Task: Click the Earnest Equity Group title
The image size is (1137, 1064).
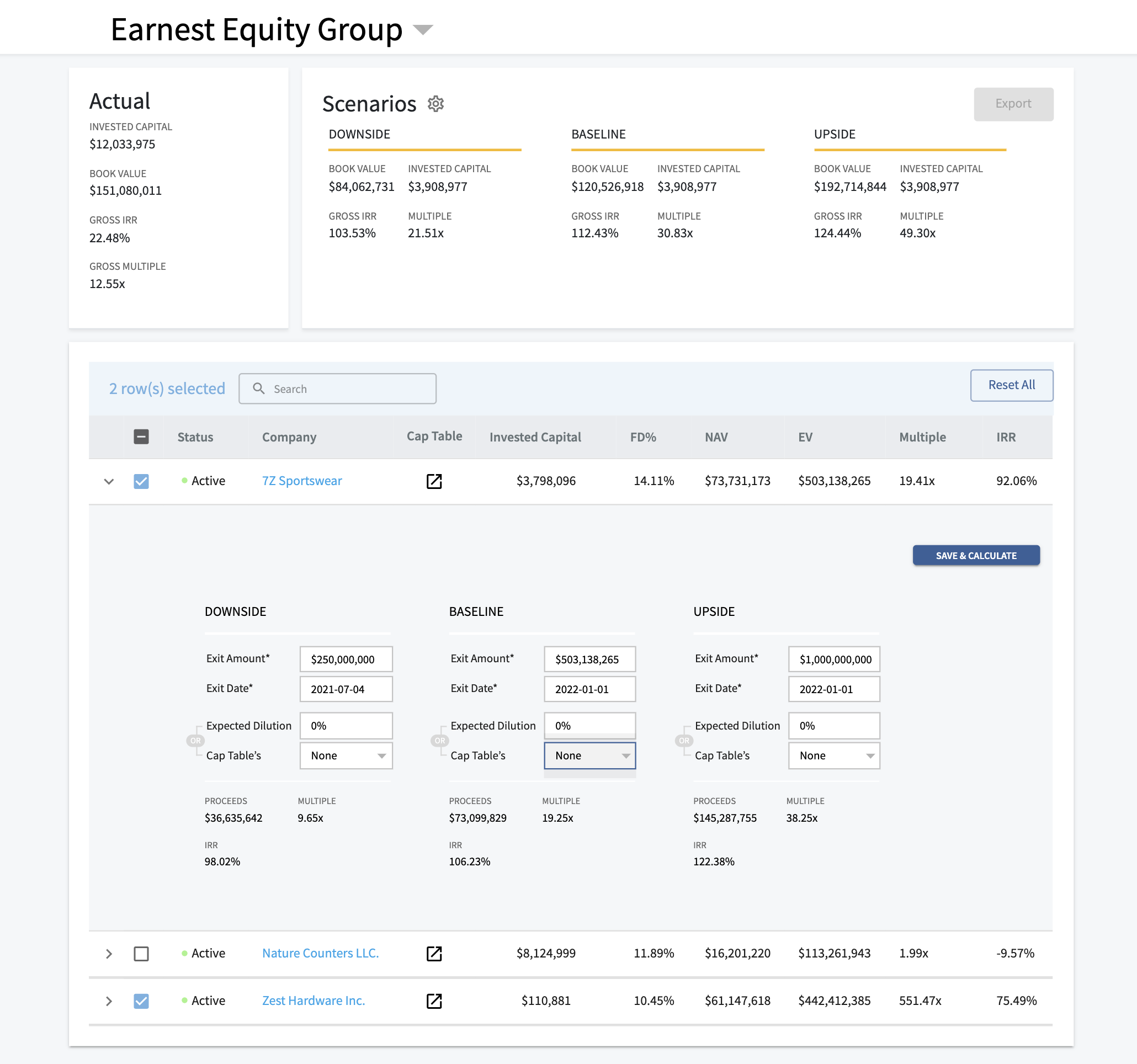Action: coord(256,30)
